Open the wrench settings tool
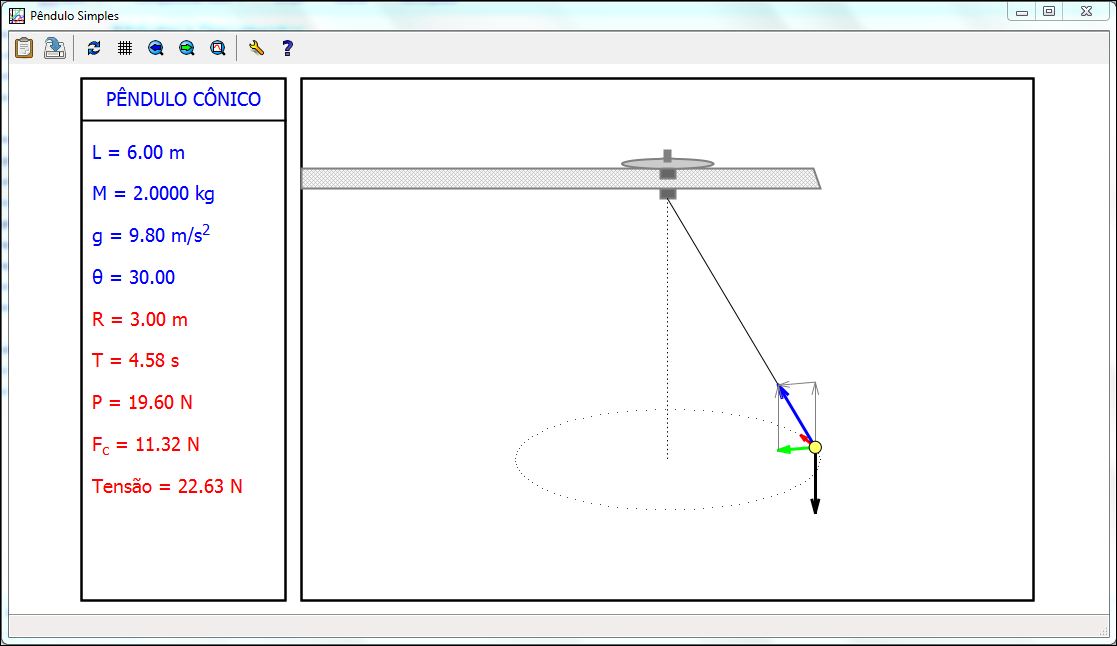 coord(254,47)
